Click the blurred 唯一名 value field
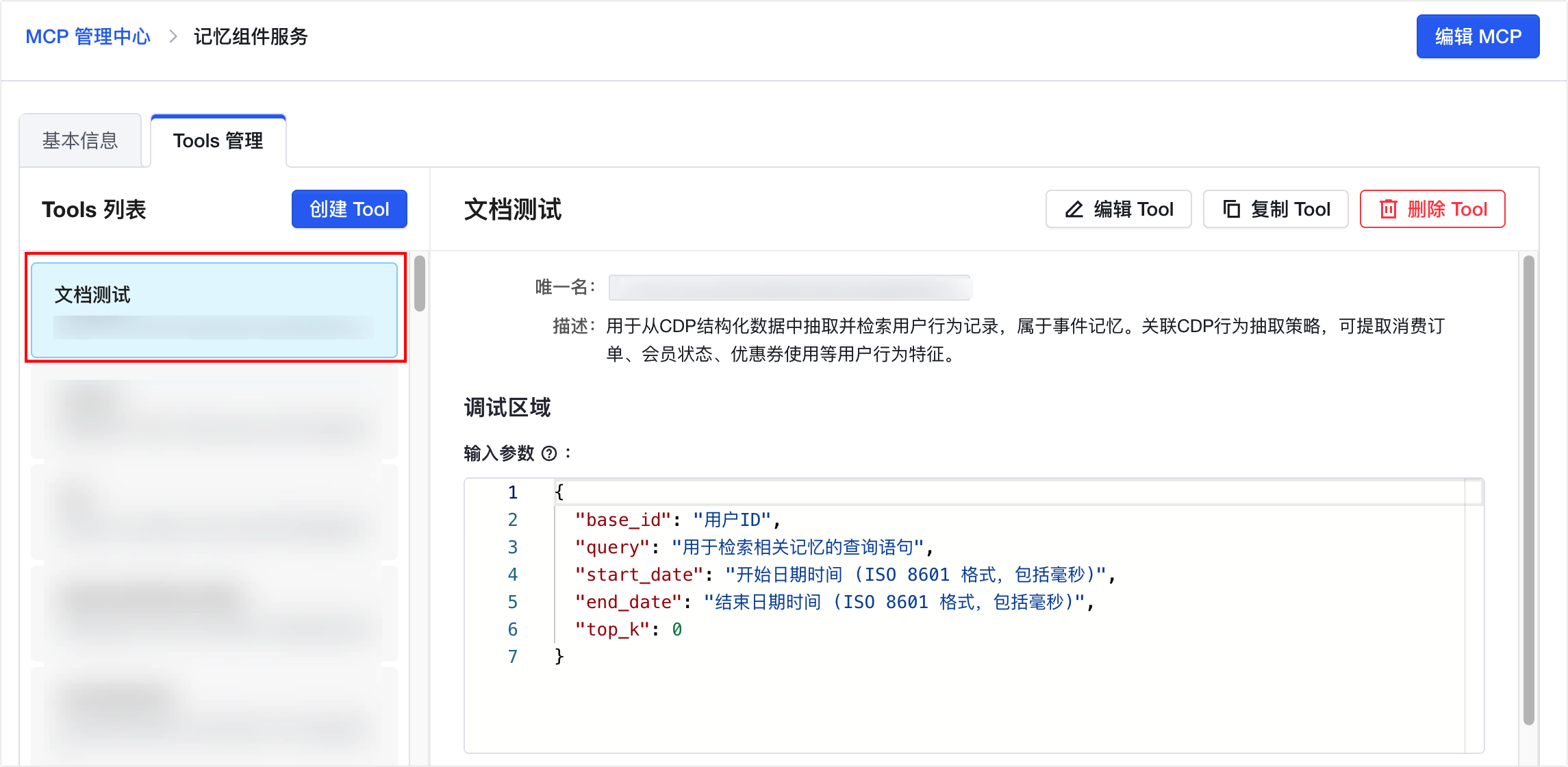This screenshot has width=1568, height=767. tap(789, 288)
